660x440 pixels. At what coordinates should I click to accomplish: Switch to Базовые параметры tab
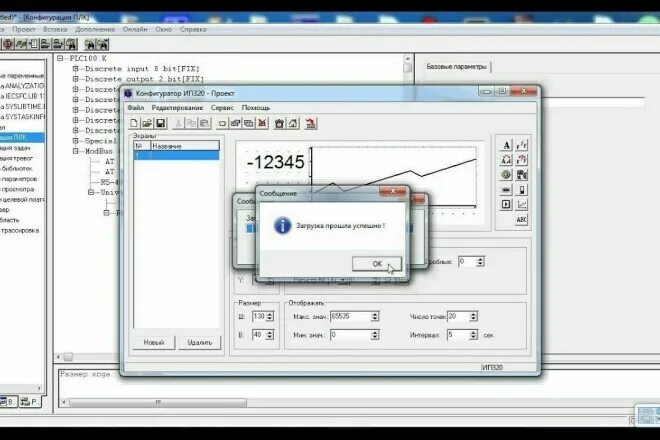tap(456, 67)
